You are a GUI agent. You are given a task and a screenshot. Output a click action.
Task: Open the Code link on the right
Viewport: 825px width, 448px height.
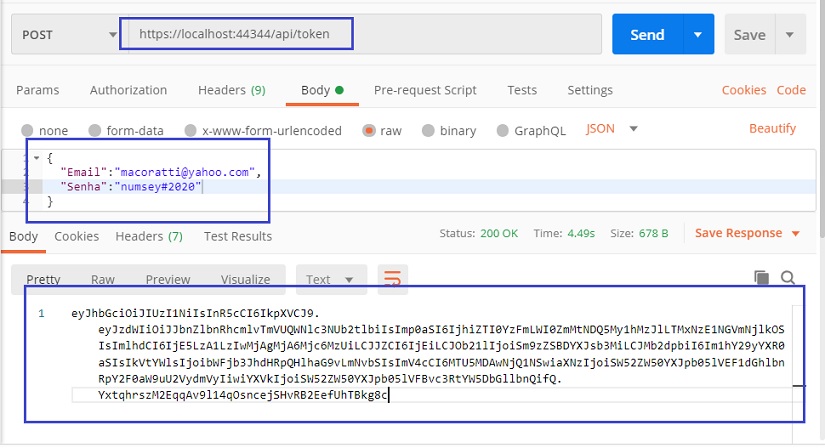pyautogui.click(x=791, y=90)
